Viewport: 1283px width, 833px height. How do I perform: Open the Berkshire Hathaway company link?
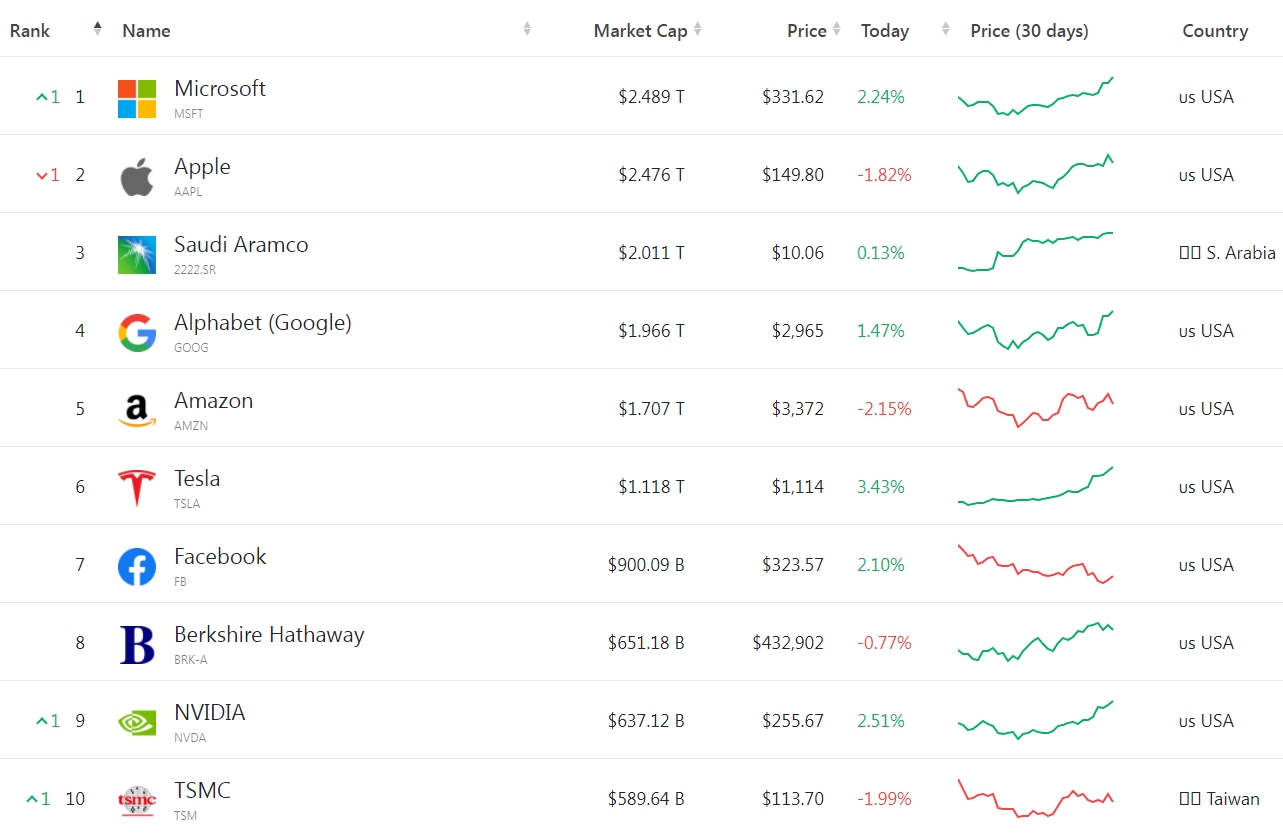click(x=269, y=634)
